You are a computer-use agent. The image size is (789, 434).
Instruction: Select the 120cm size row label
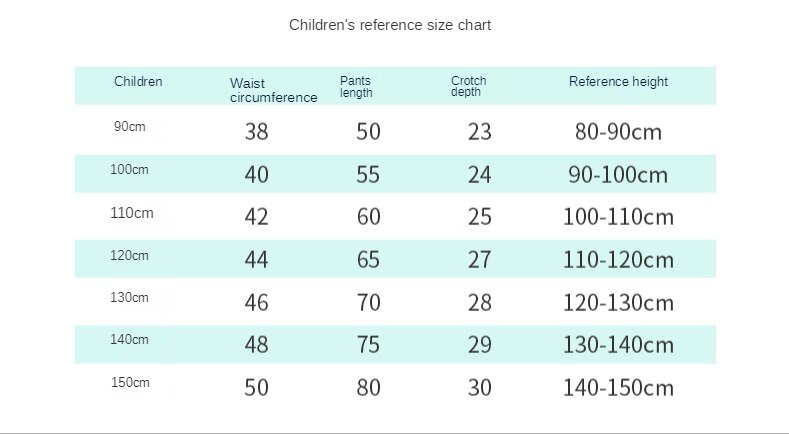click(129, 255)
